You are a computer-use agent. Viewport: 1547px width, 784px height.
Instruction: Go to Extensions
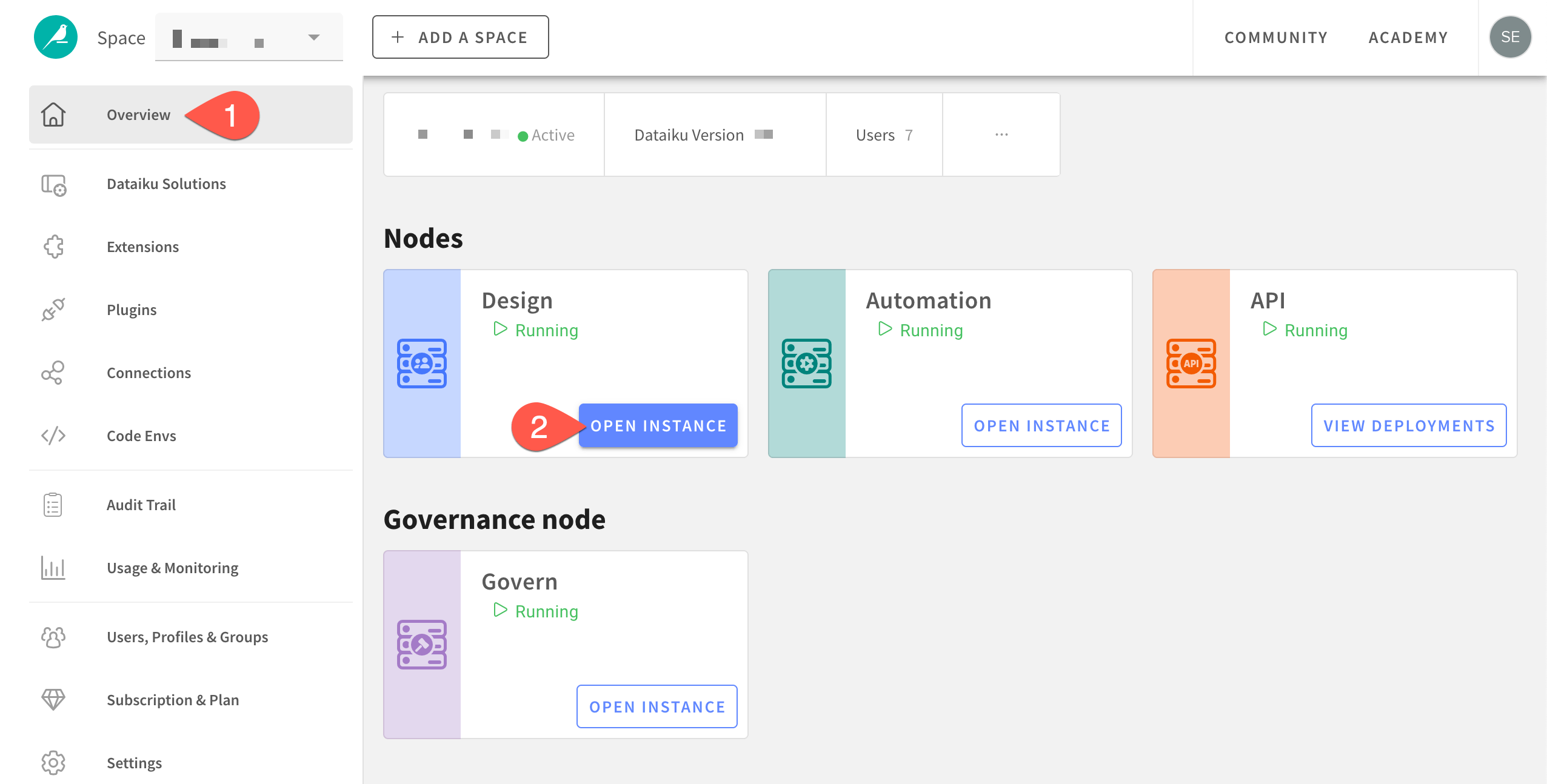[x=142, y=247]
